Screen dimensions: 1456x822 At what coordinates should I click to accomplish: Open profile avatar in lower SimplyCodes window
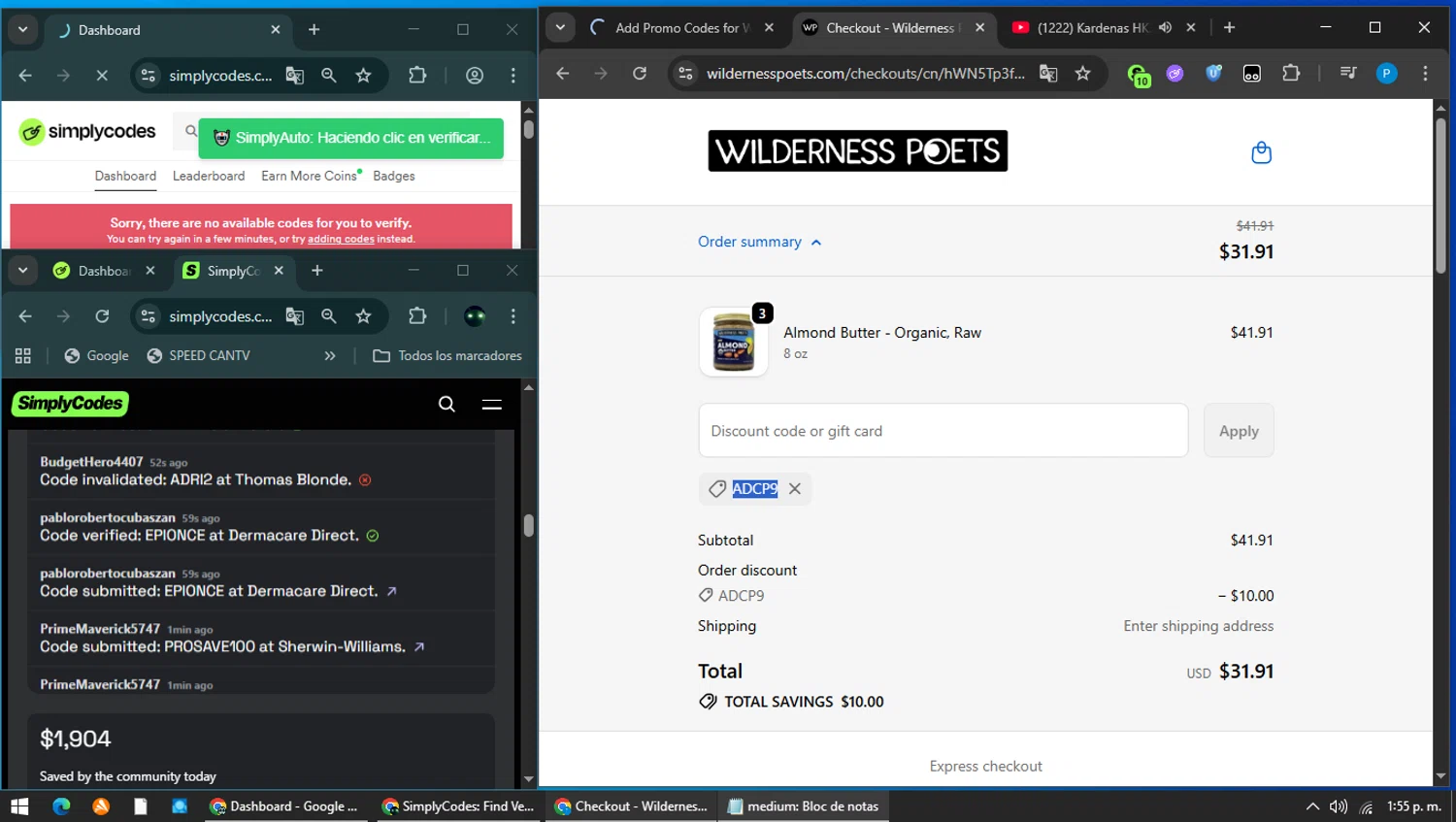tap(475, 316)
